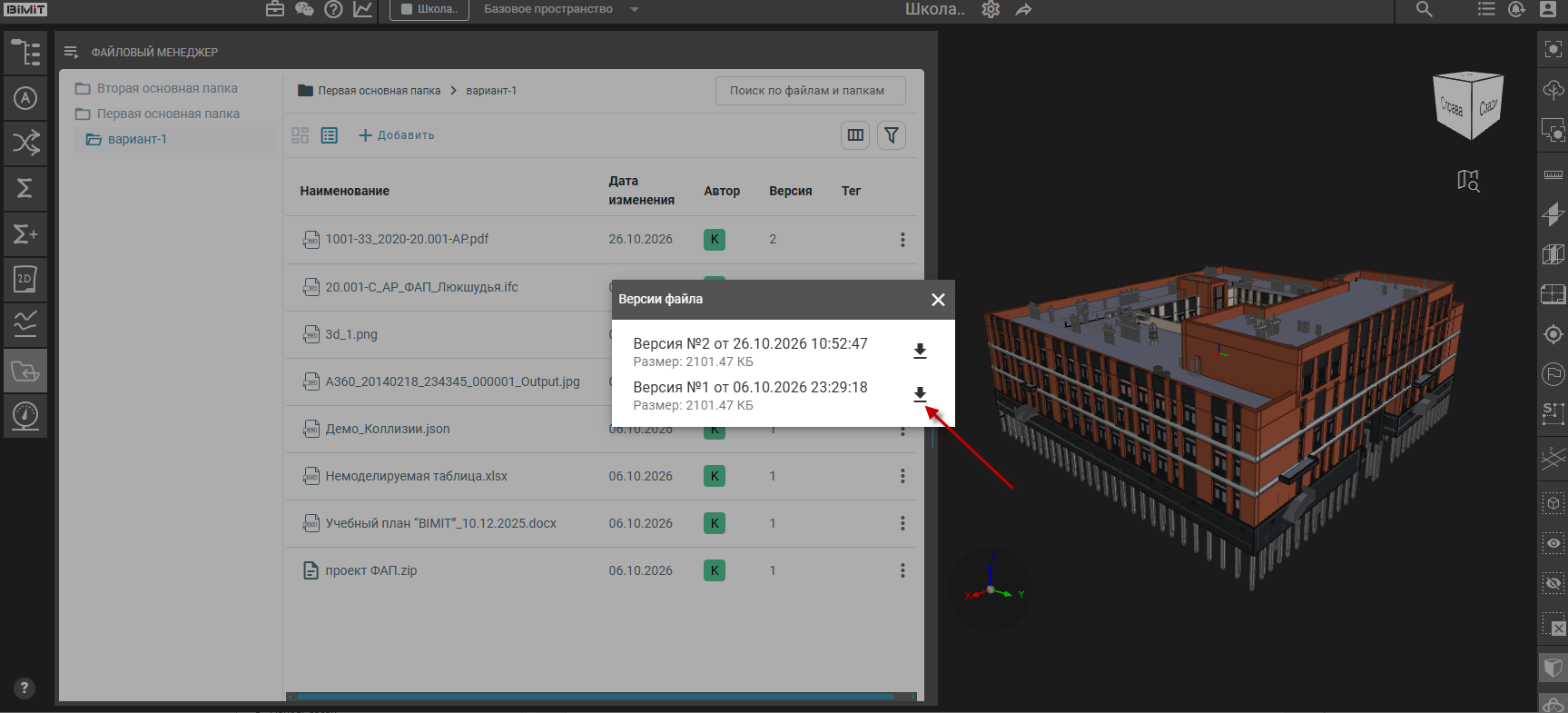Open the 2D drawings tool
This screenshot has width=1568, height=713.
[25, 279]
